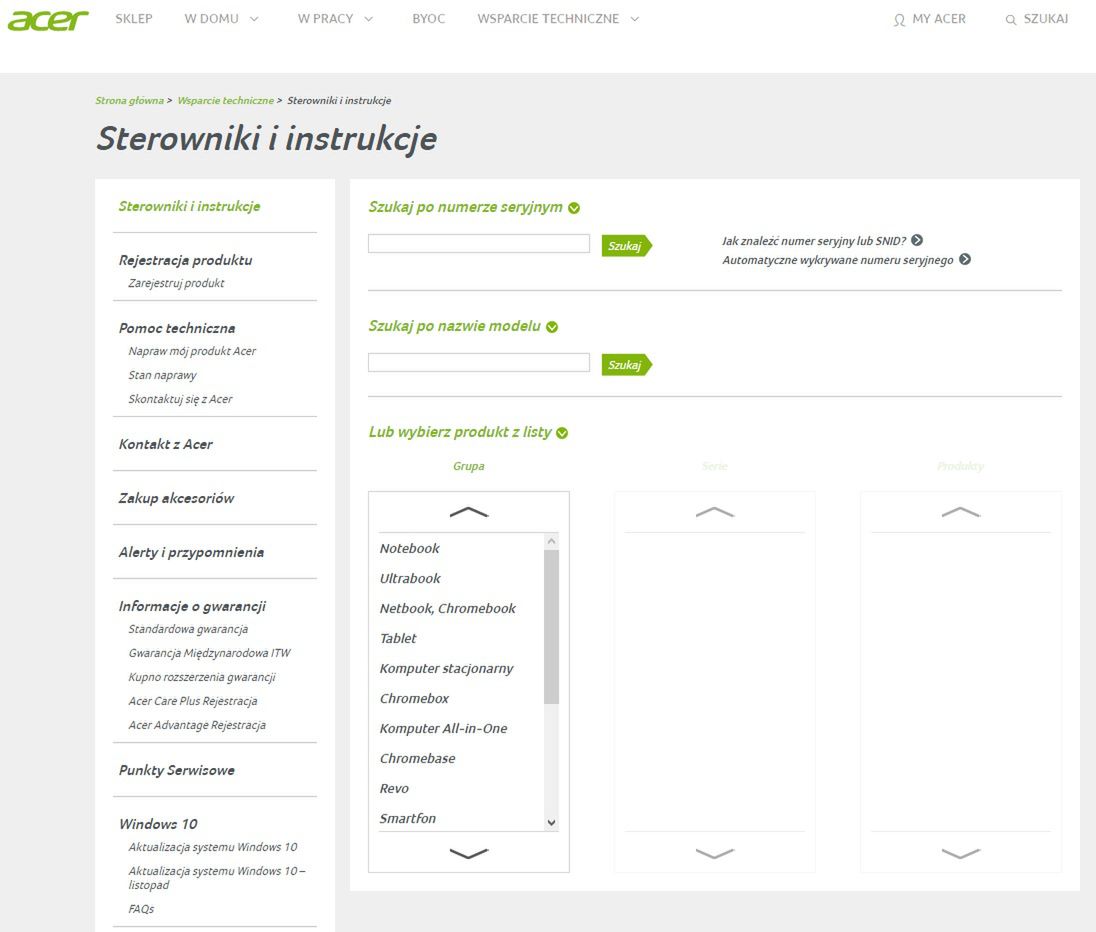
Task: Select 'Komputer stacjonarny' in the Grupa list
Action: tap(446, 668)
